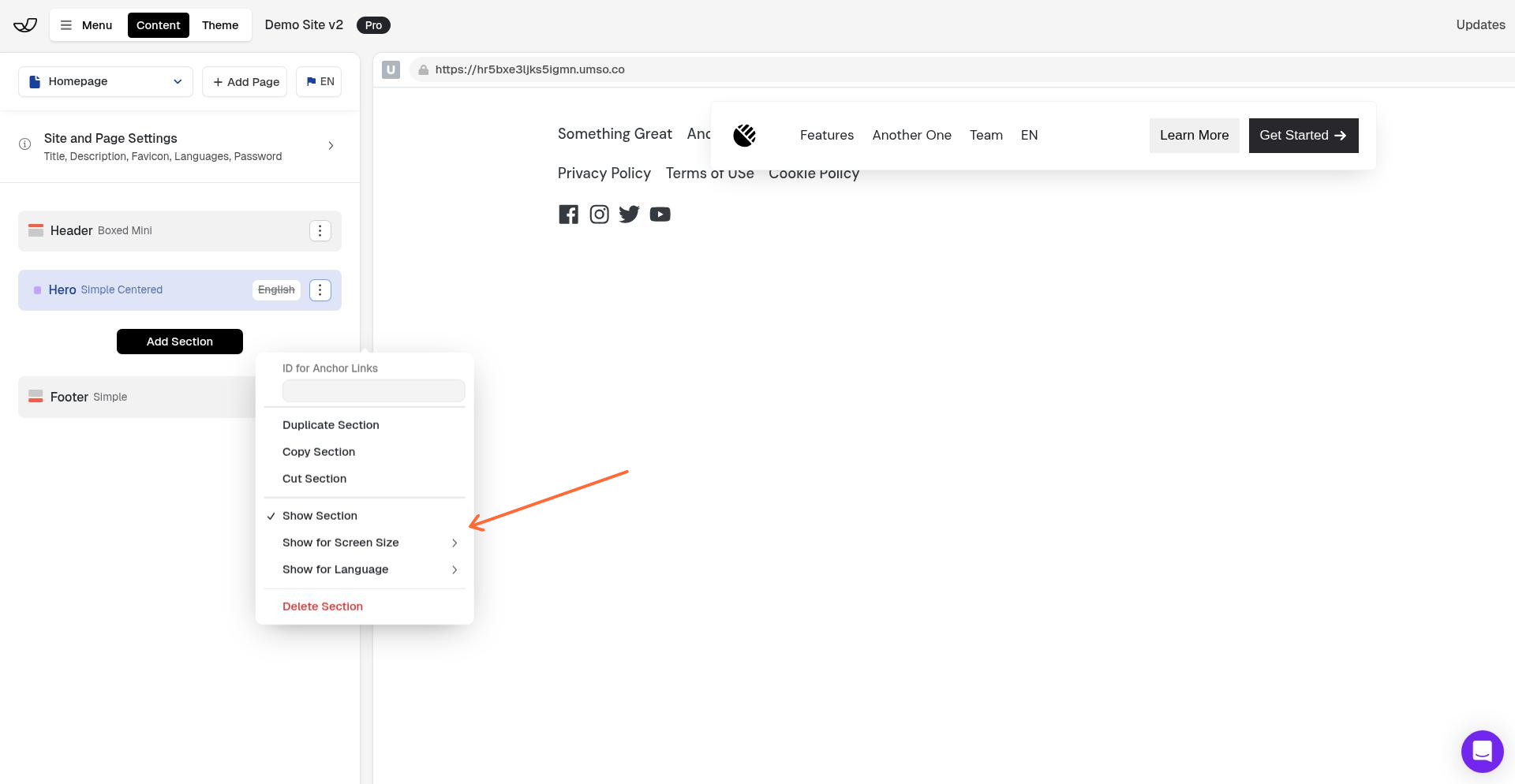Toggle the English tag on the Hero section

pos(275,289)
